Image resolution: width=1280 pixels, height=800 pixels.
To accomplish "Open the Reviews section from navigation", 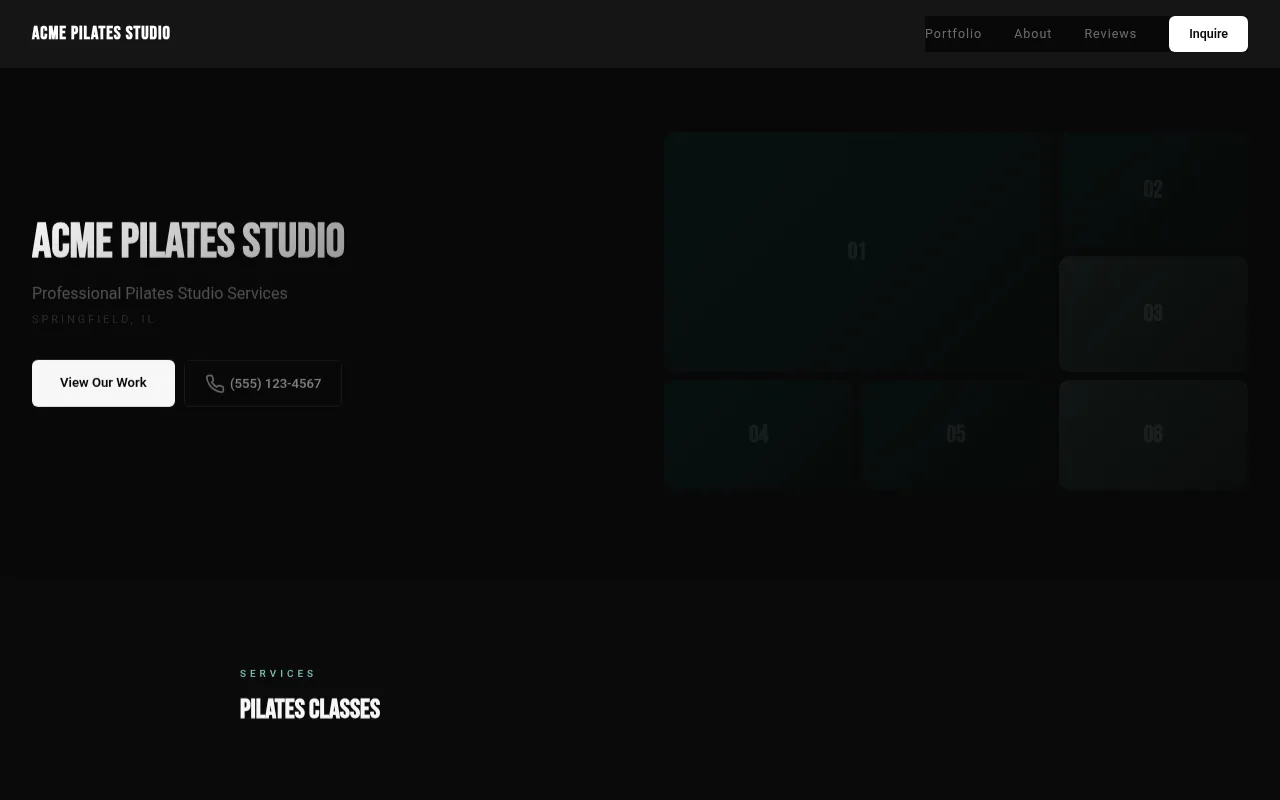I will coord(1110,33).
